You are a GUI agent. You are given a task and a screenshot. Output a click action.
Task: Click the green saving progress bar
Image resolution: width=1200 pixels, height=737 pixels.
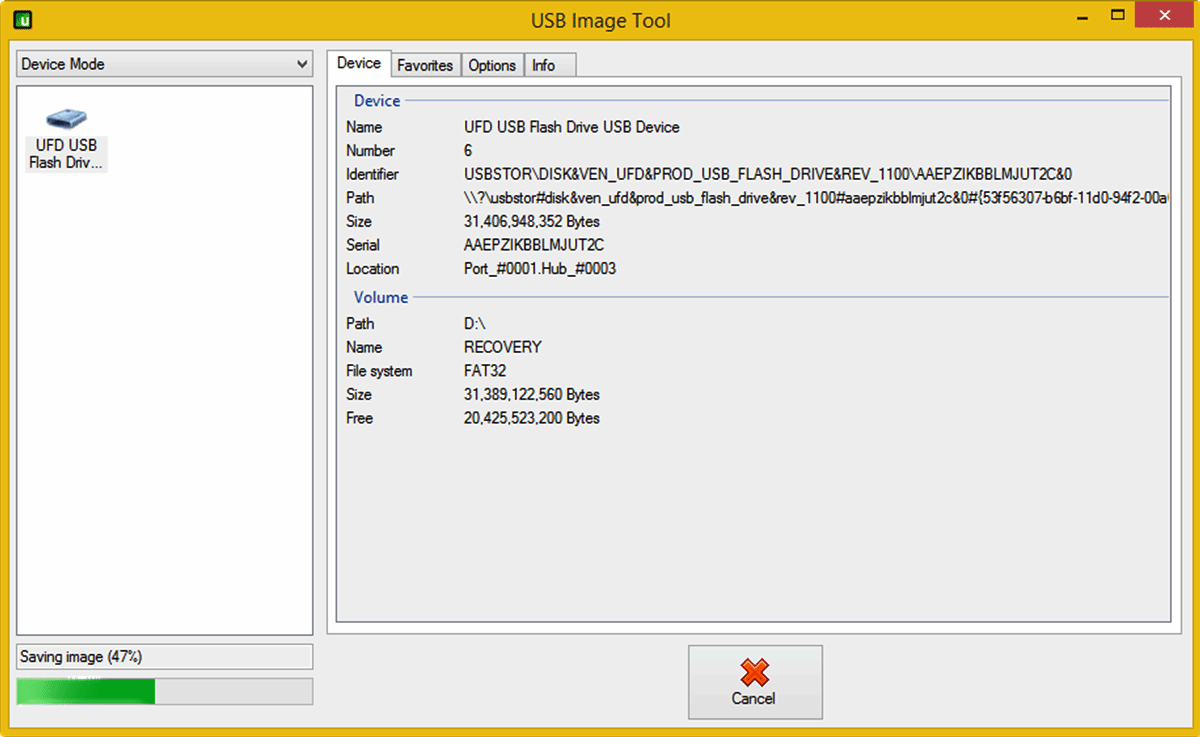86,692
